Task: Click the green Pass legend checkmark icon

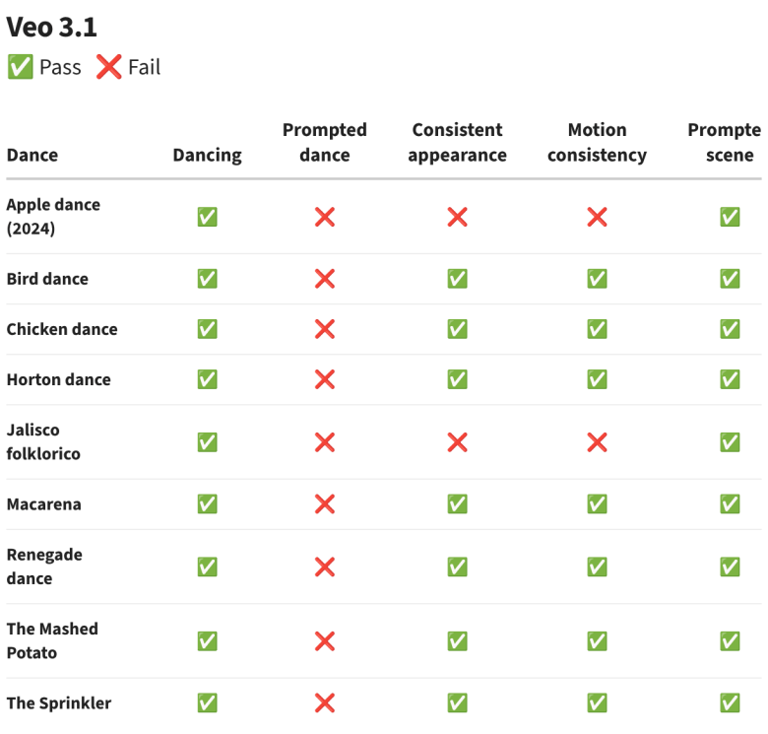Action: click(x=20, y=67)
